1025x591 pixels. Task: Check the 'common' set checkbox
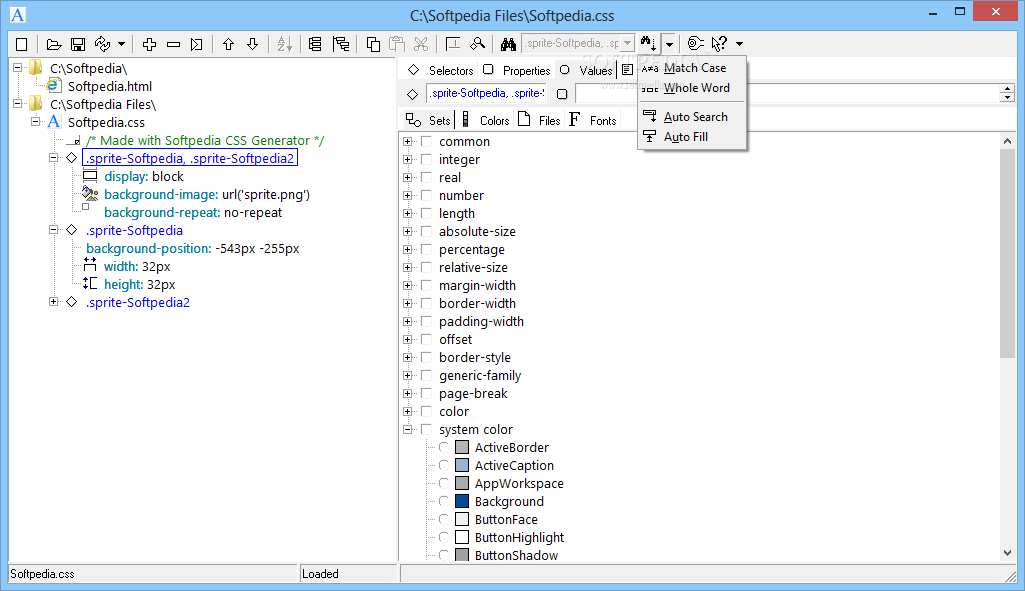426,141
